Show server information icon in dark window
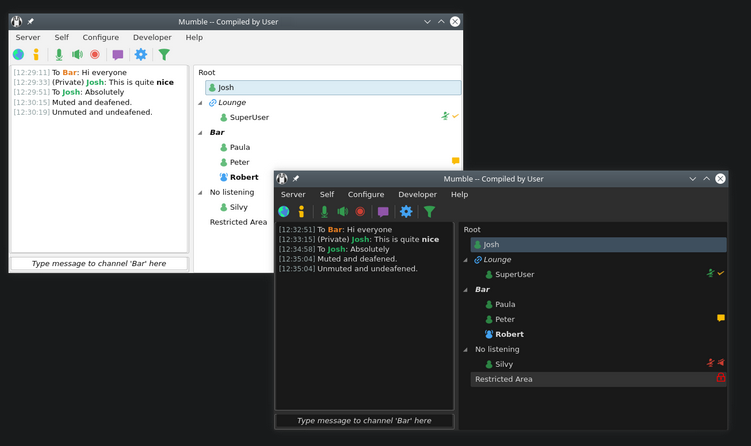This screenshot has width=751, height=446. pyautogui.click(x=301, y=212)
